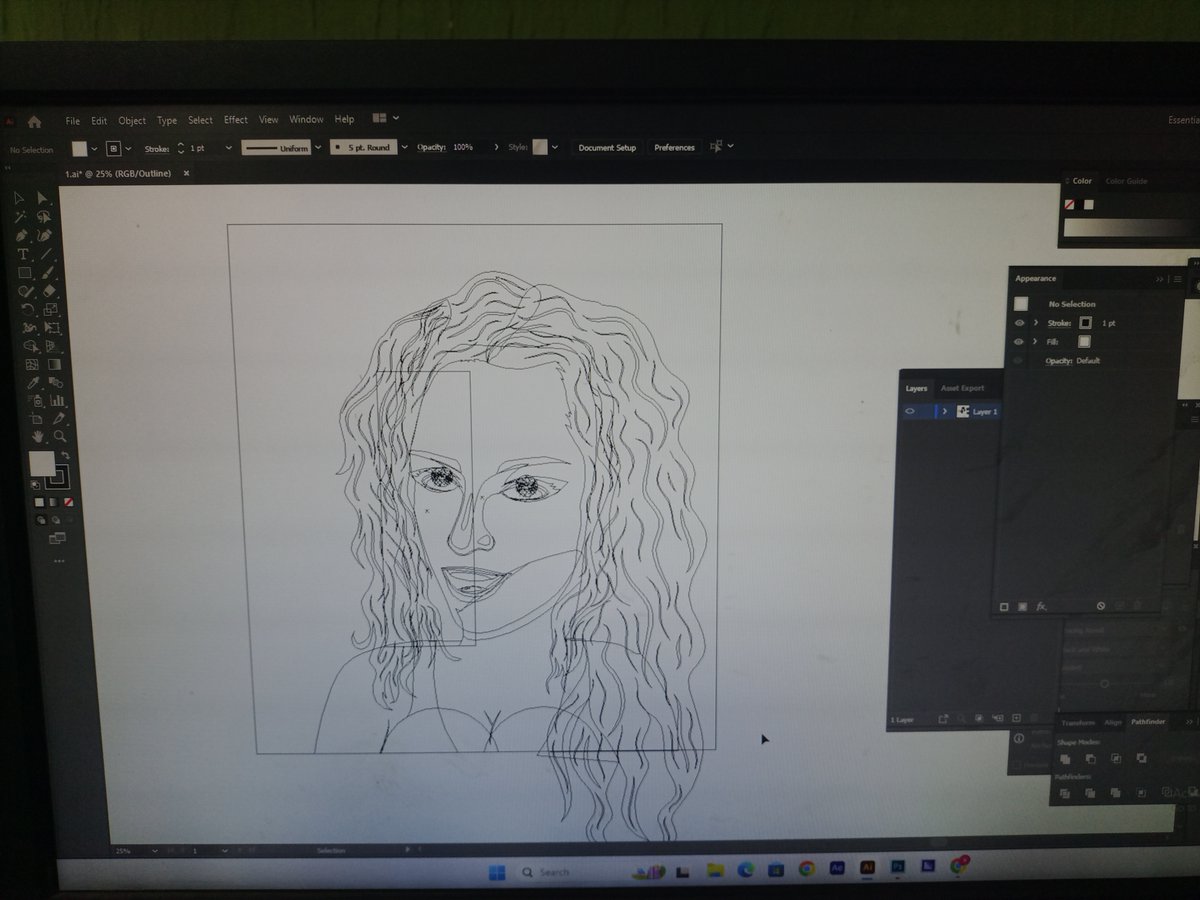Switch to the Asset Export tab
This screenshot has height=900, width=1200.
coord(962,388)
